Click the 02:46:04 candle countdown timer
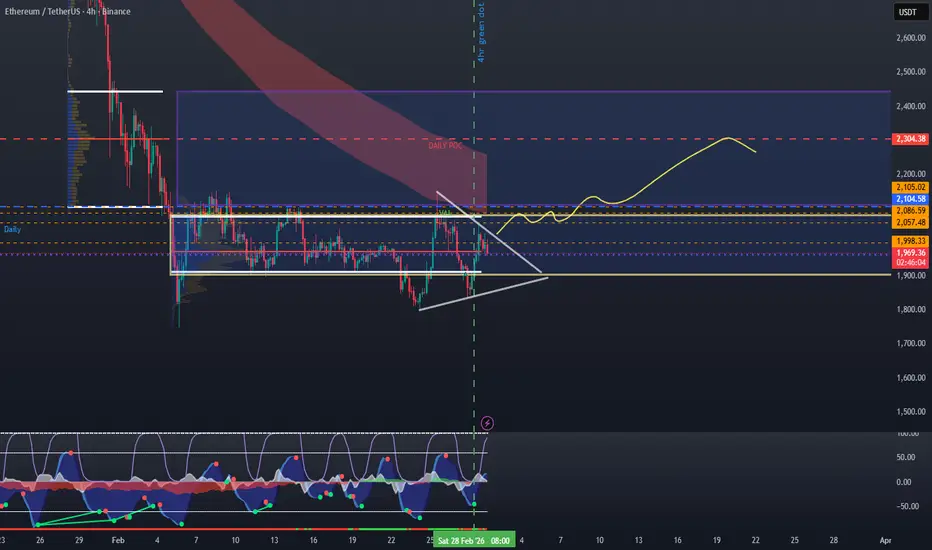 pyautogui.click(x=911, y=262)
